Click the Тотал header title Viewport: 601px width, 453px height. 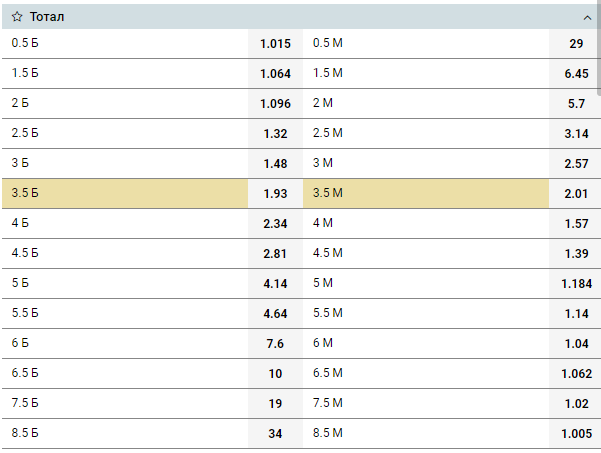coord(49,17)
